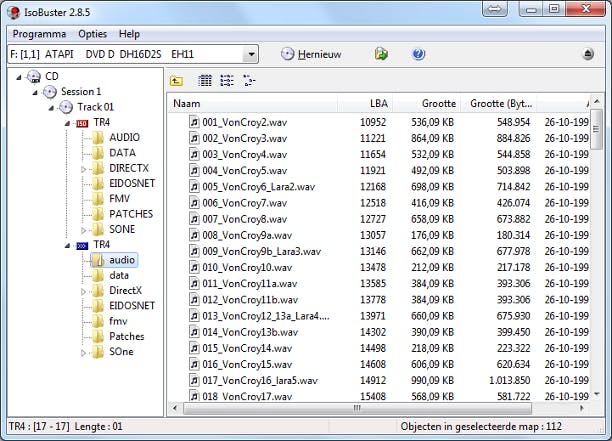Click the icon of 012_VonCroy11b.wav
Image resolution: width=612 pixels, height=441 pixels.
[x=194, y=300]
